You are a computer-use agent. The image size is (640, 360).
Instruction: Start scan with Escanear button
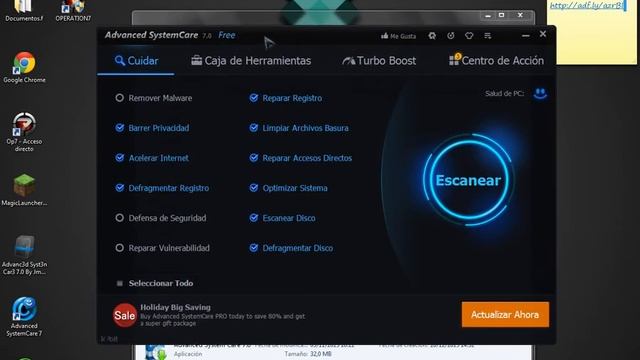click(468, 180)
